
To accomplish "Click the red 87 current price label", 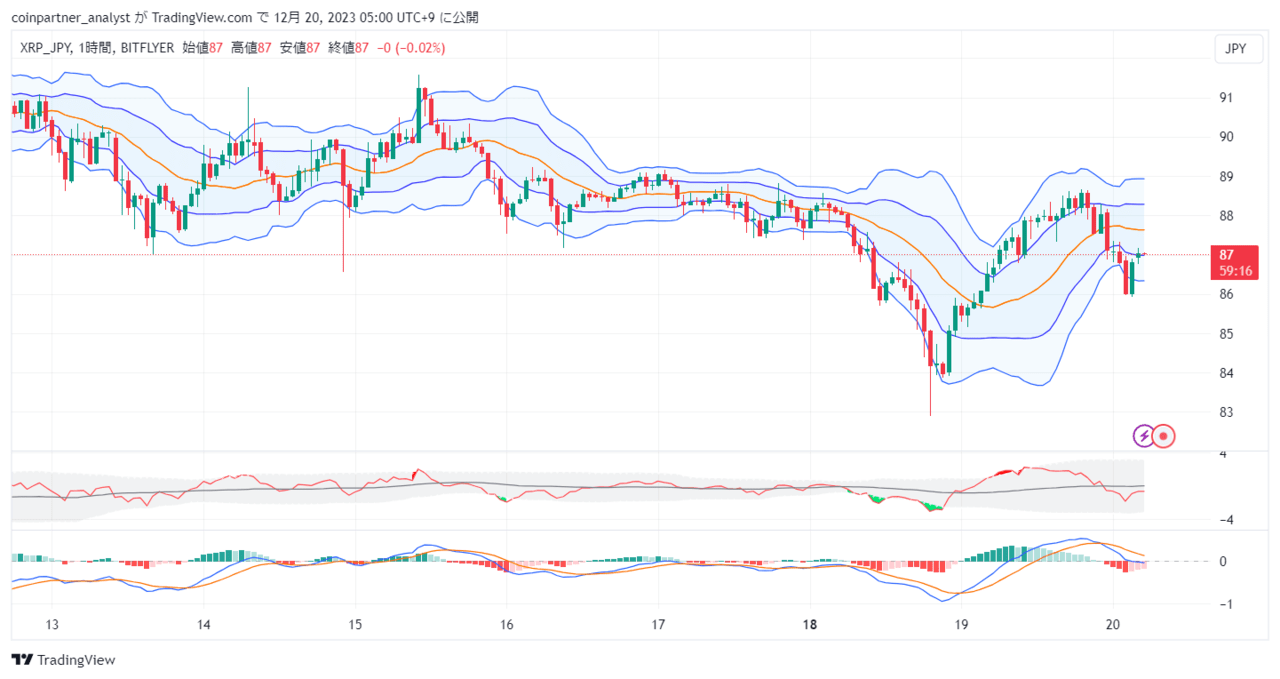I will click(1226, 255).
